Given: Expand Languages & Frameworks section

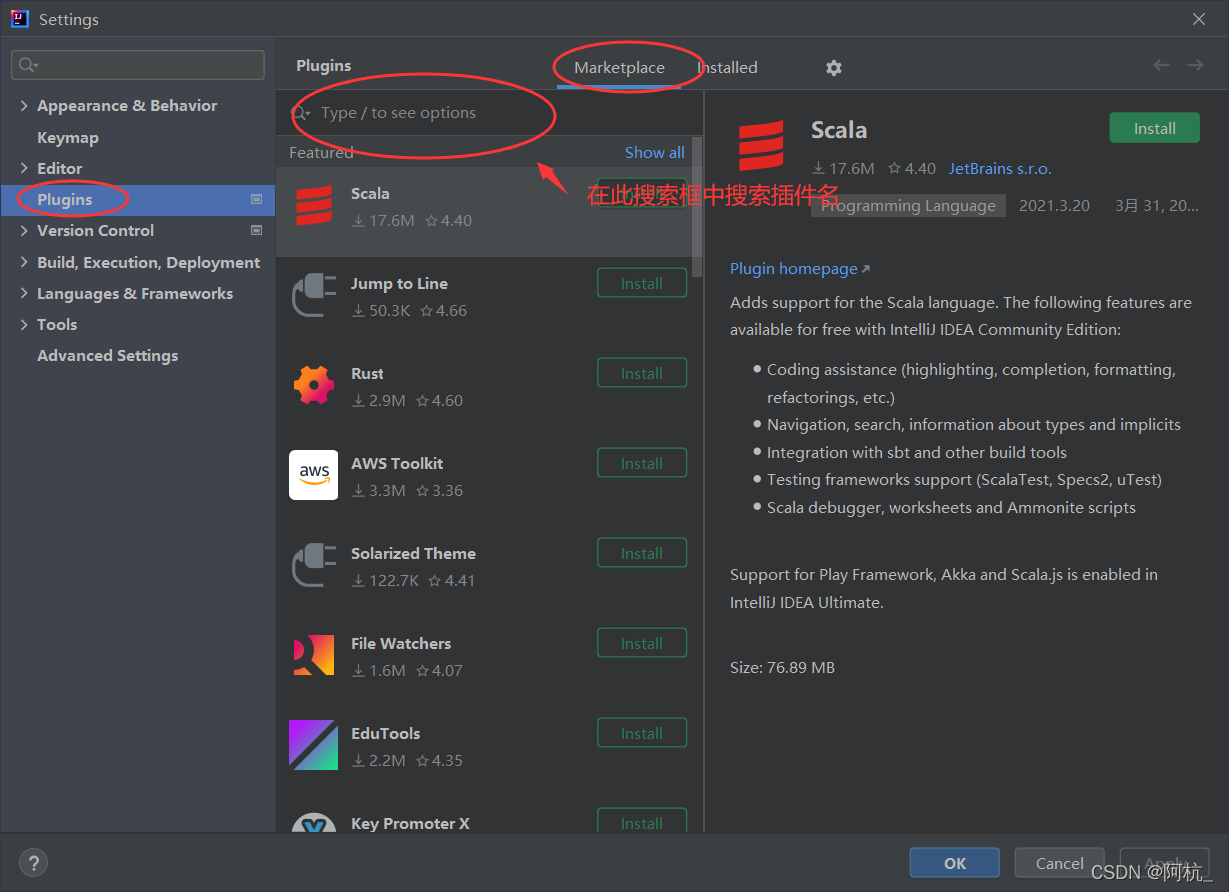Looking at the screenshot, I should (24, 294).
